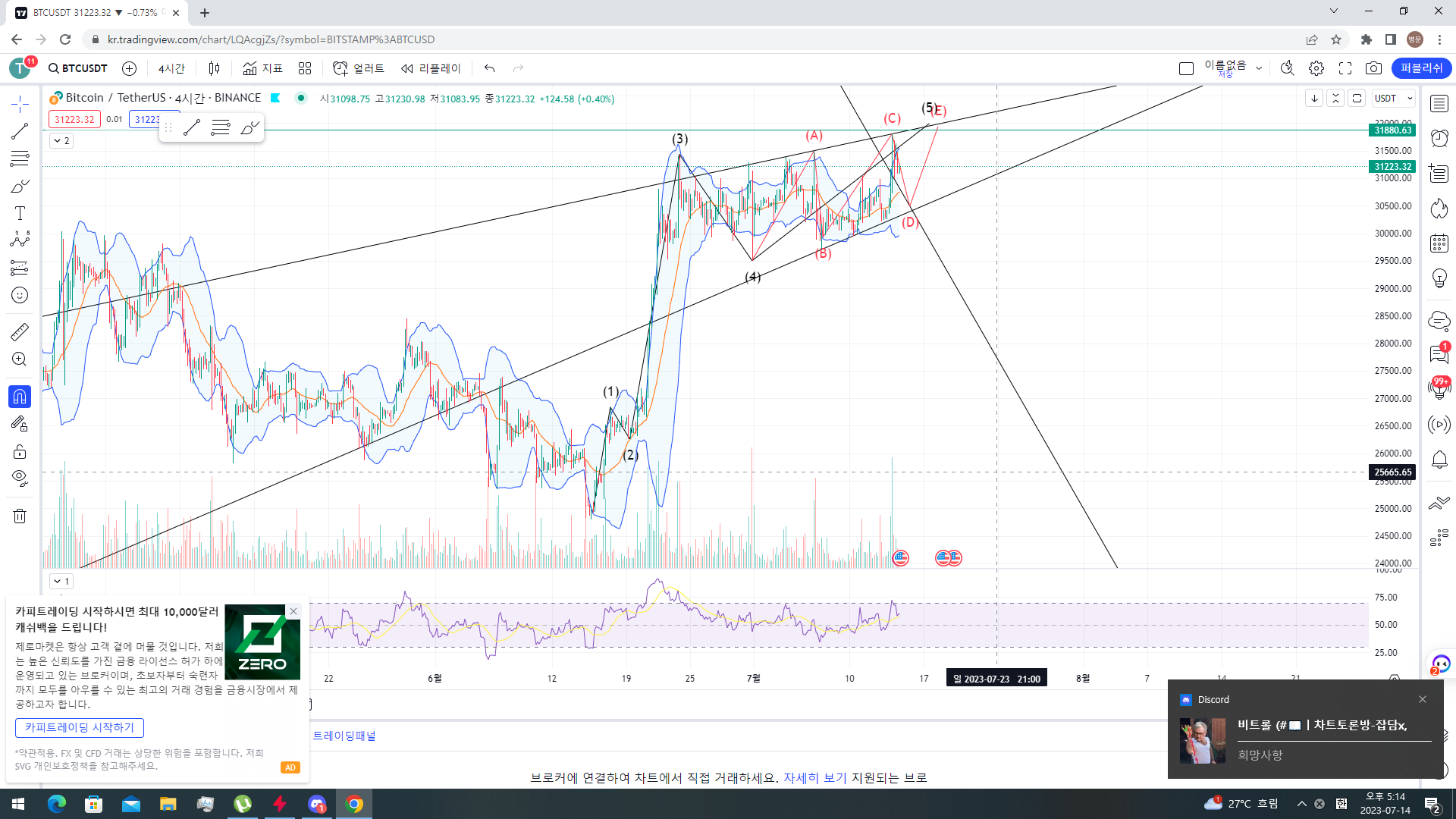This screenshot has width=1456, height=819.
Task: Click the 퍼블리쉬 publish button
Action: click(x=1422, y=68)
